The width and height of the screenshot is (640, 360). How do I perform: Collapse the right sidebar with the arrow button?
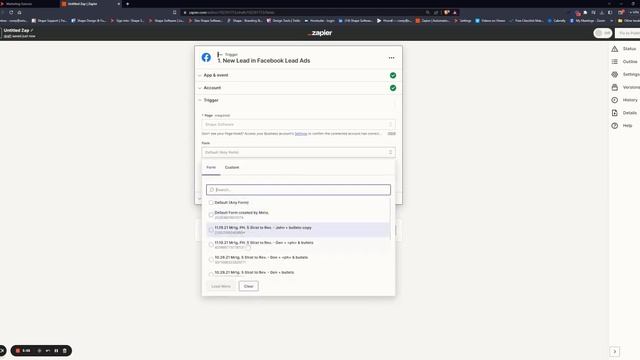[x=615, y=351]
